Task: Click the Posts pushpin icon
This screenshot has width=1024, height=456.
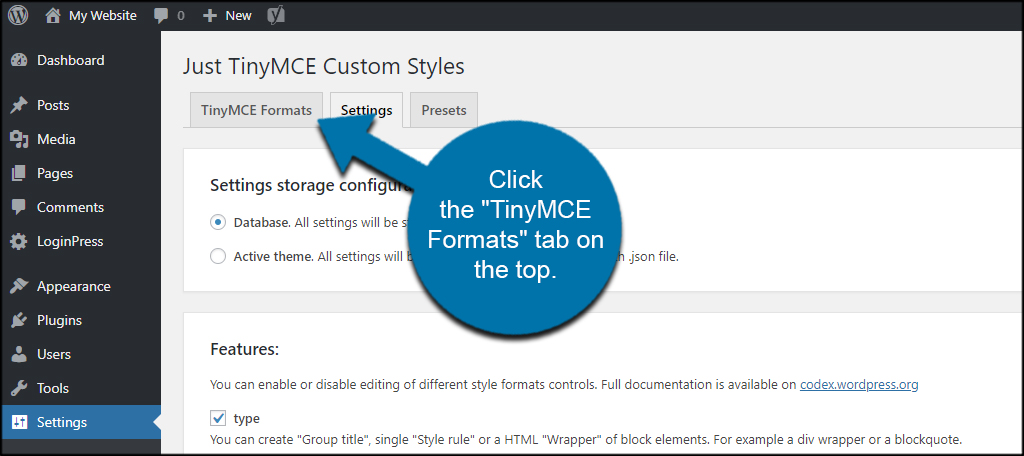Action: click(19, 105)
